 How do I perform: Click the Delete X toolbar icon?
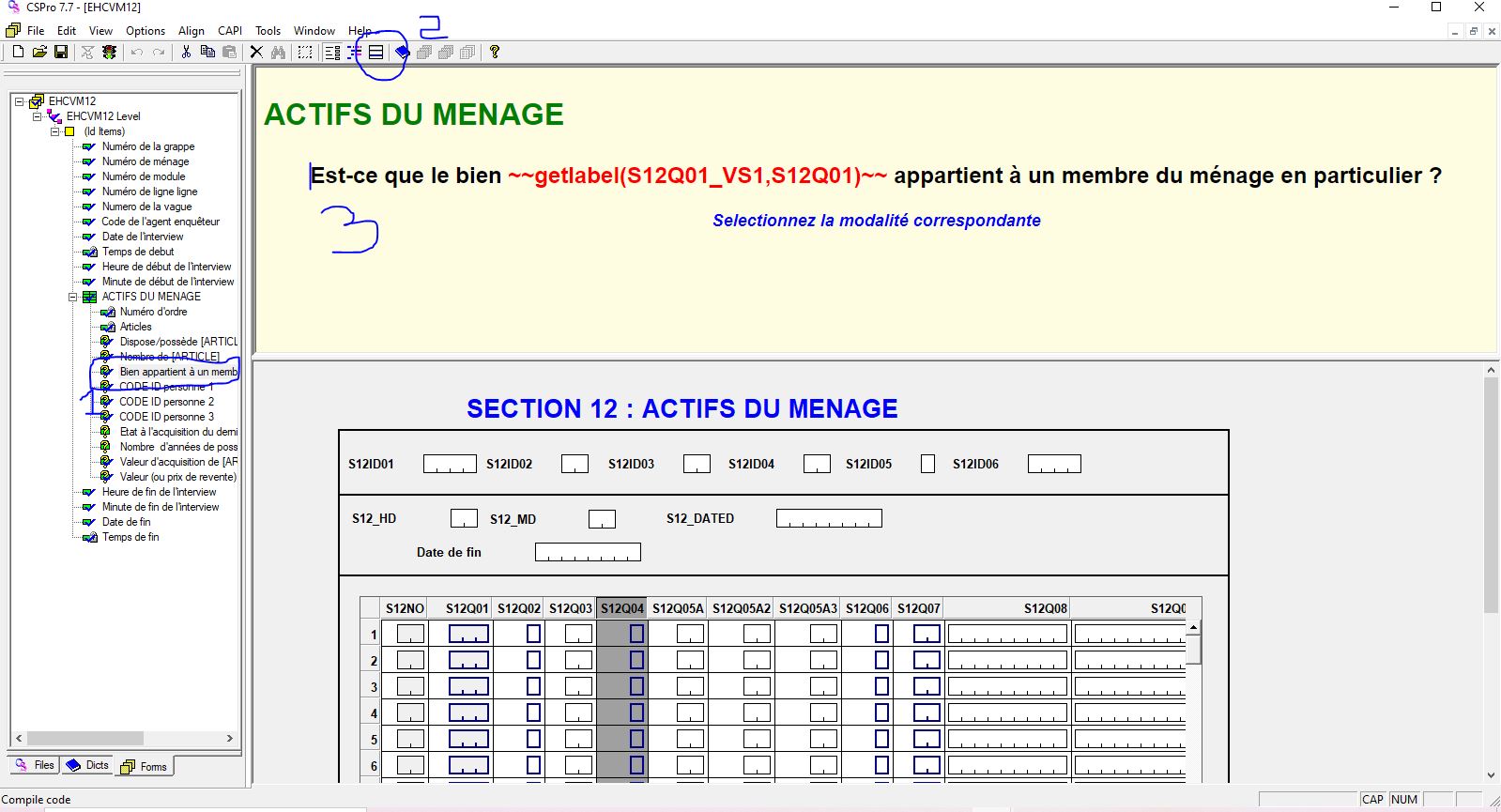pos(256,53)
